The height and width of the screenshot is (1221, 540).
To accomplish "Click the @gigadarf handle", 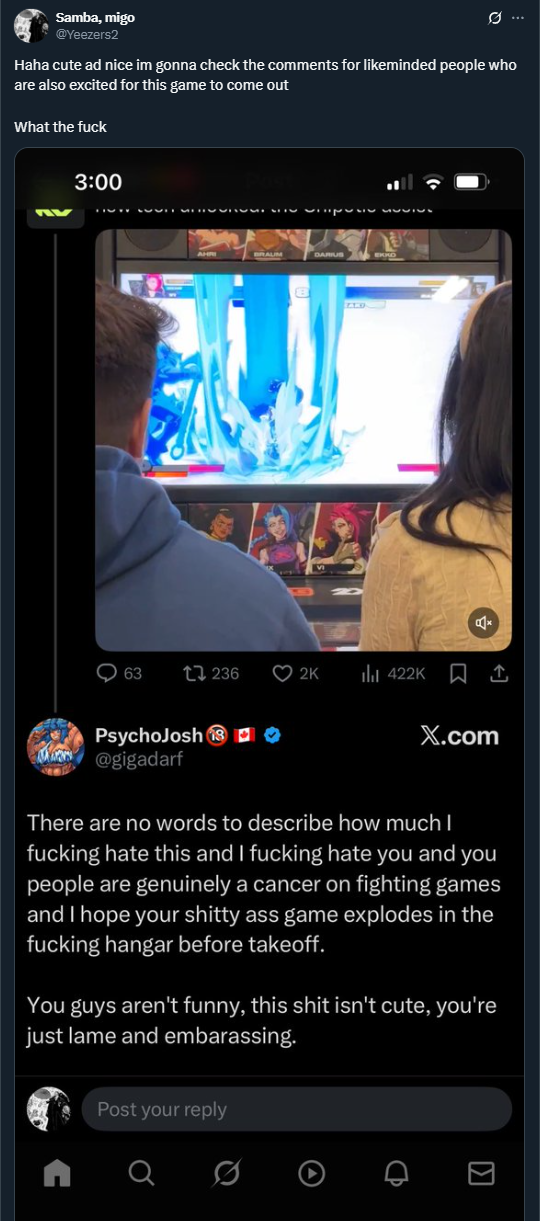I will (139, 760).
